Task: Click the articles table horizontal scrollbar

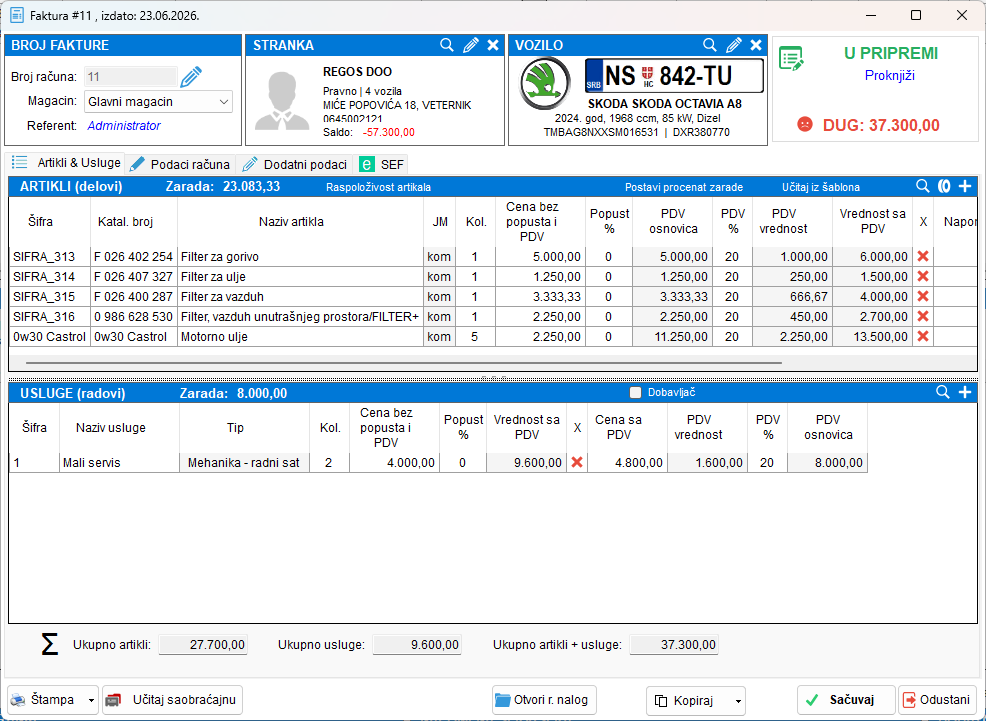Action: [x=404, y=363]
